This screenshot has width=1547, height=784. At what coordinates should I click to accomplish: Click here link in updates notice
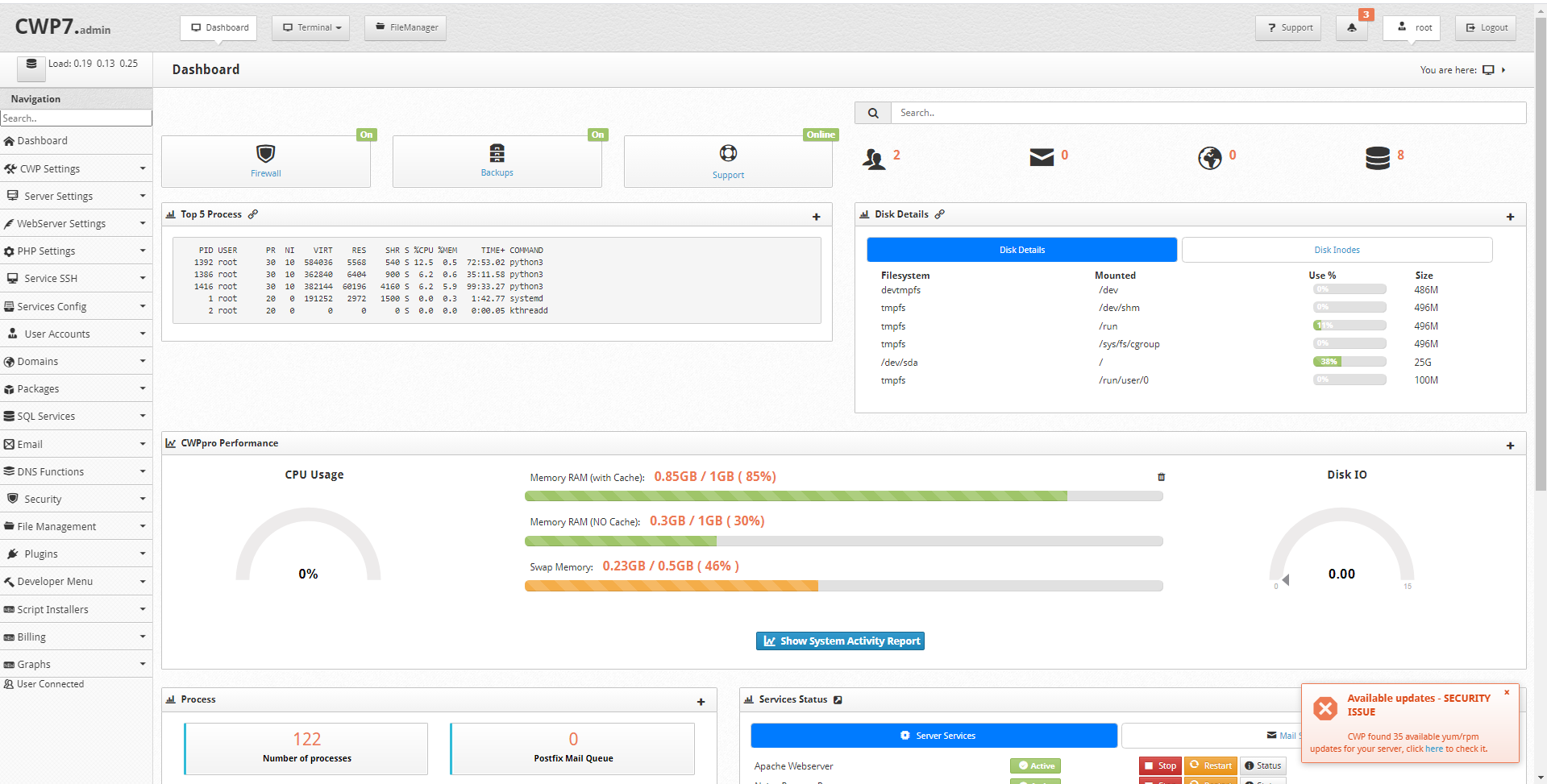tap(1434, 749)
